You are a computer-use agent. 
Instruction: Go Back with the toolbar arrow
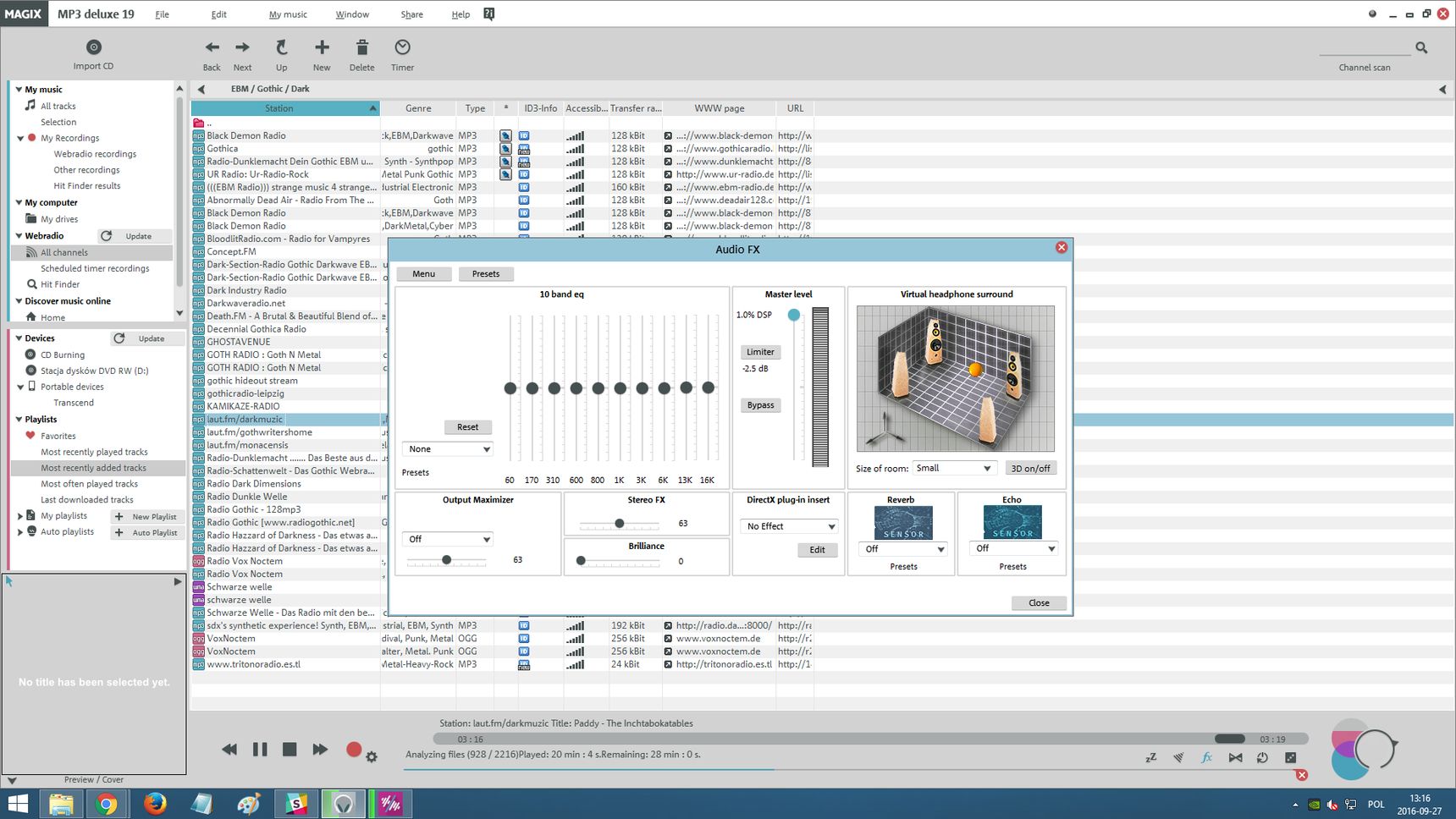(212, 47)
